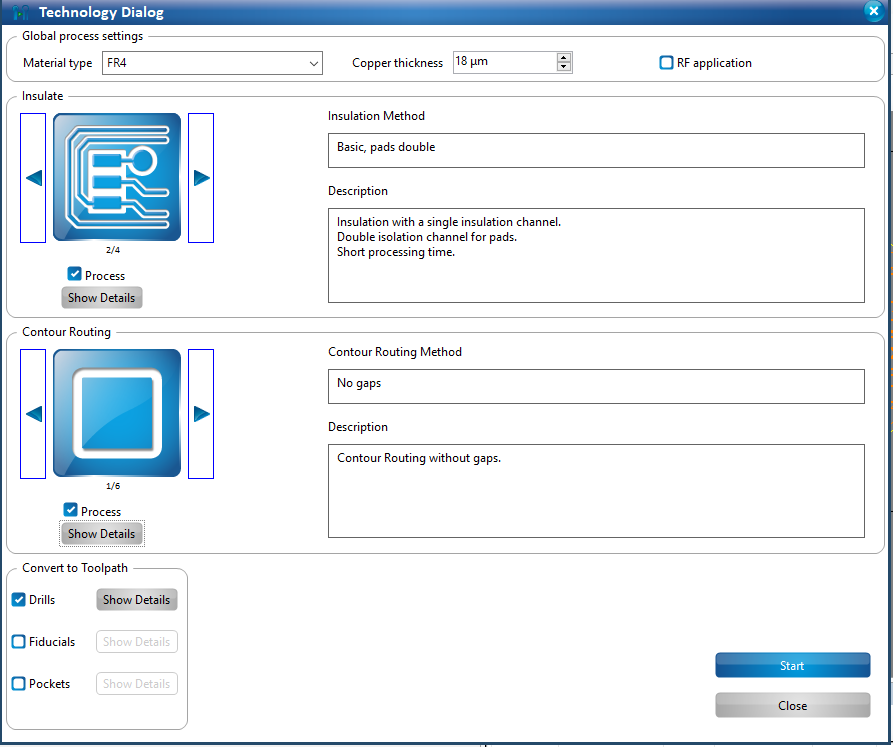893x747 pixels.
Task: Select the insulation method preview image
Action: [x=117, y=177]
